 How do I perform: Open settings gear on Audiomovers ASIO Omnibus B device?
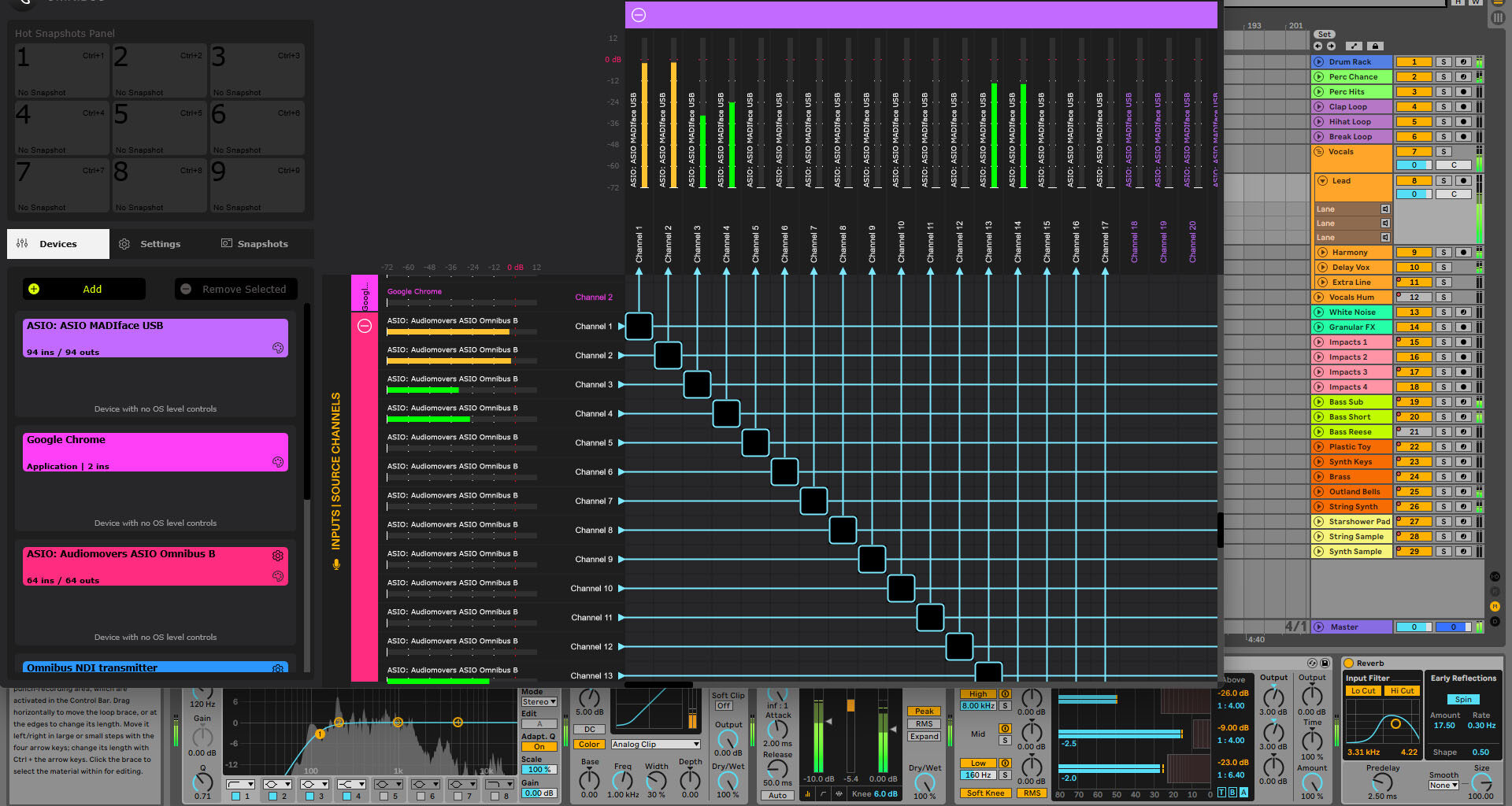click(x=278, y=556)
